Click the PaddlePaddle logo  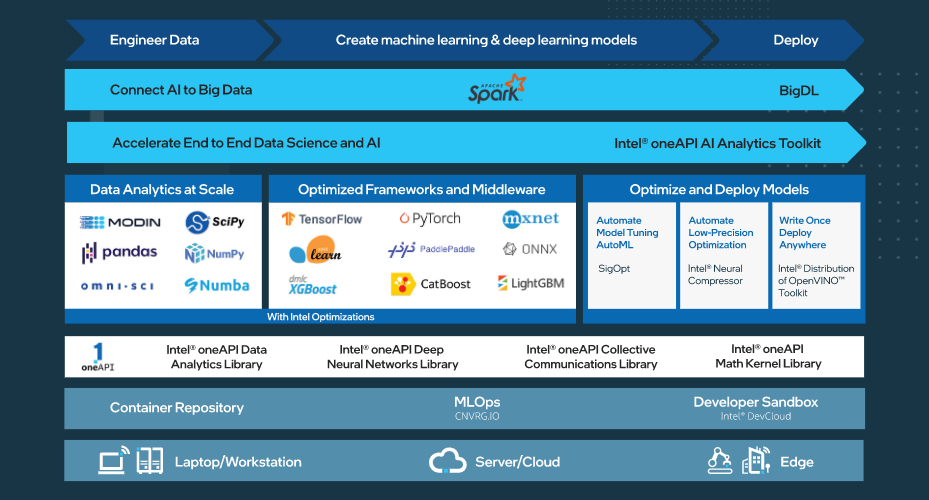point(431,249)
